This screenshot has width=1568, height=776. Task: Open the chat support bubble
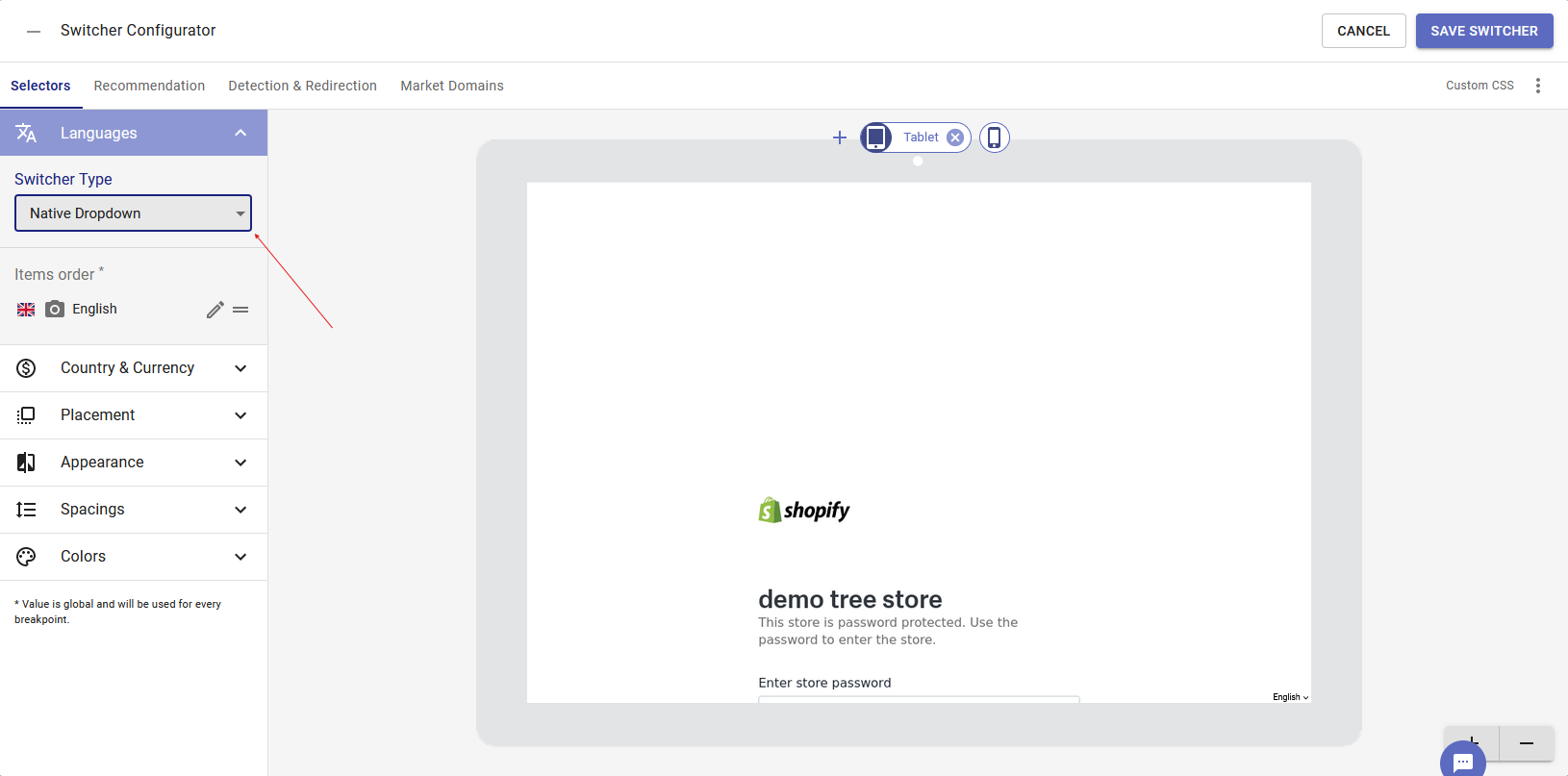point(1463,761)
